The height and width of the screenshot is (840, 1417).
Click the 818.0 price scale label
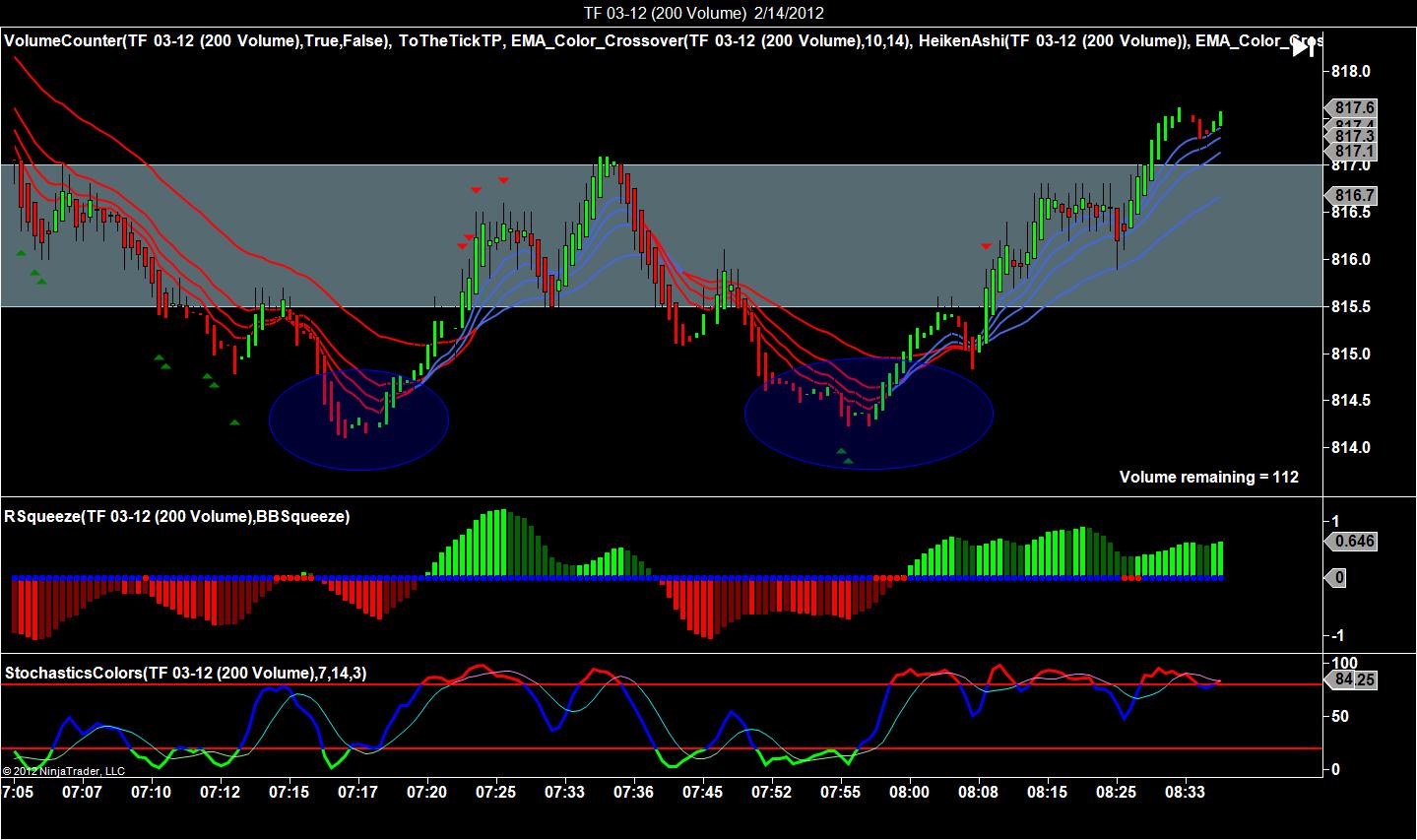click(x=1351, y=71)
